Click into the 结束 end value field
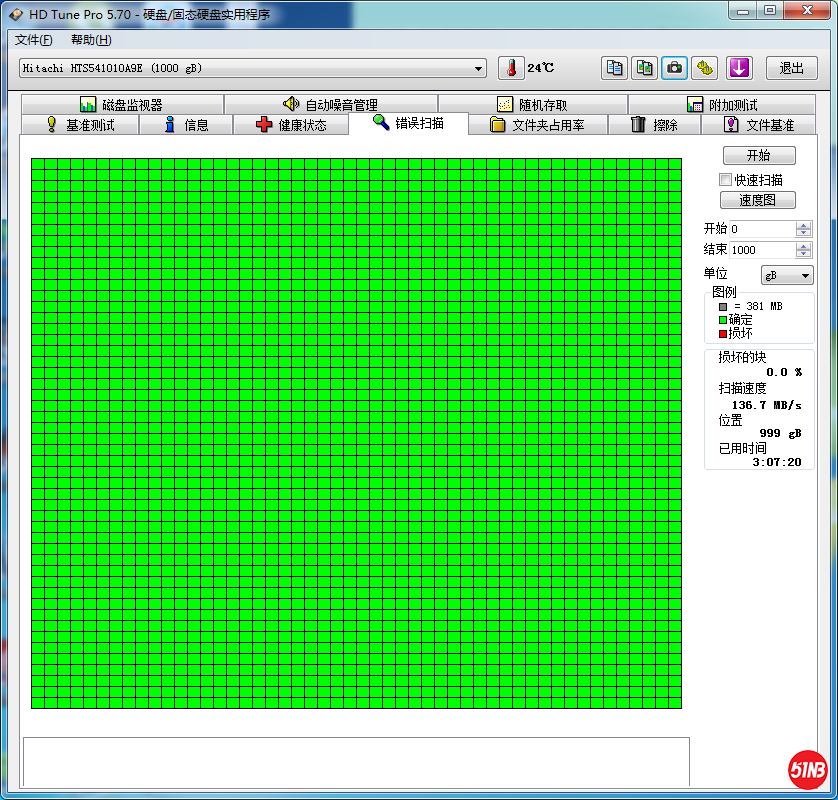Viewport: 838px width, 800px height. [x=761, y=250]
